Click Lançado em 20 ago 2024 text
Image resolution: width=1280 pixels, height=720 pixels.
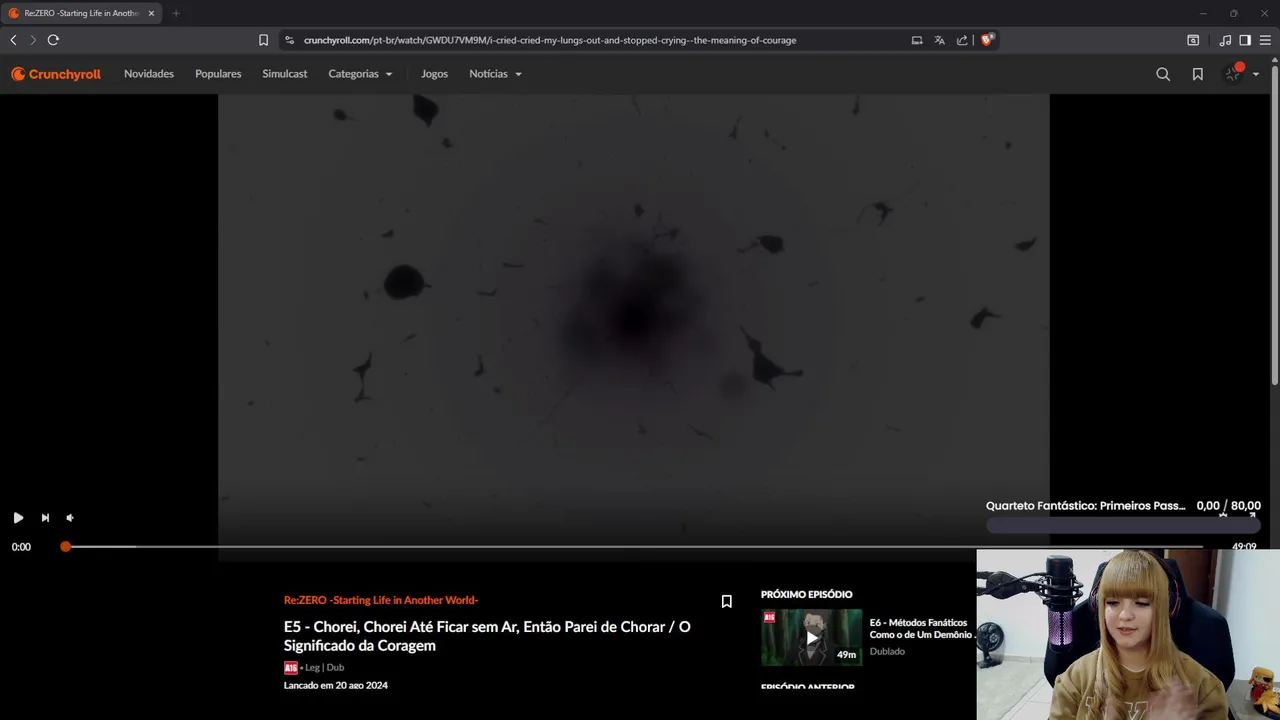336,685
